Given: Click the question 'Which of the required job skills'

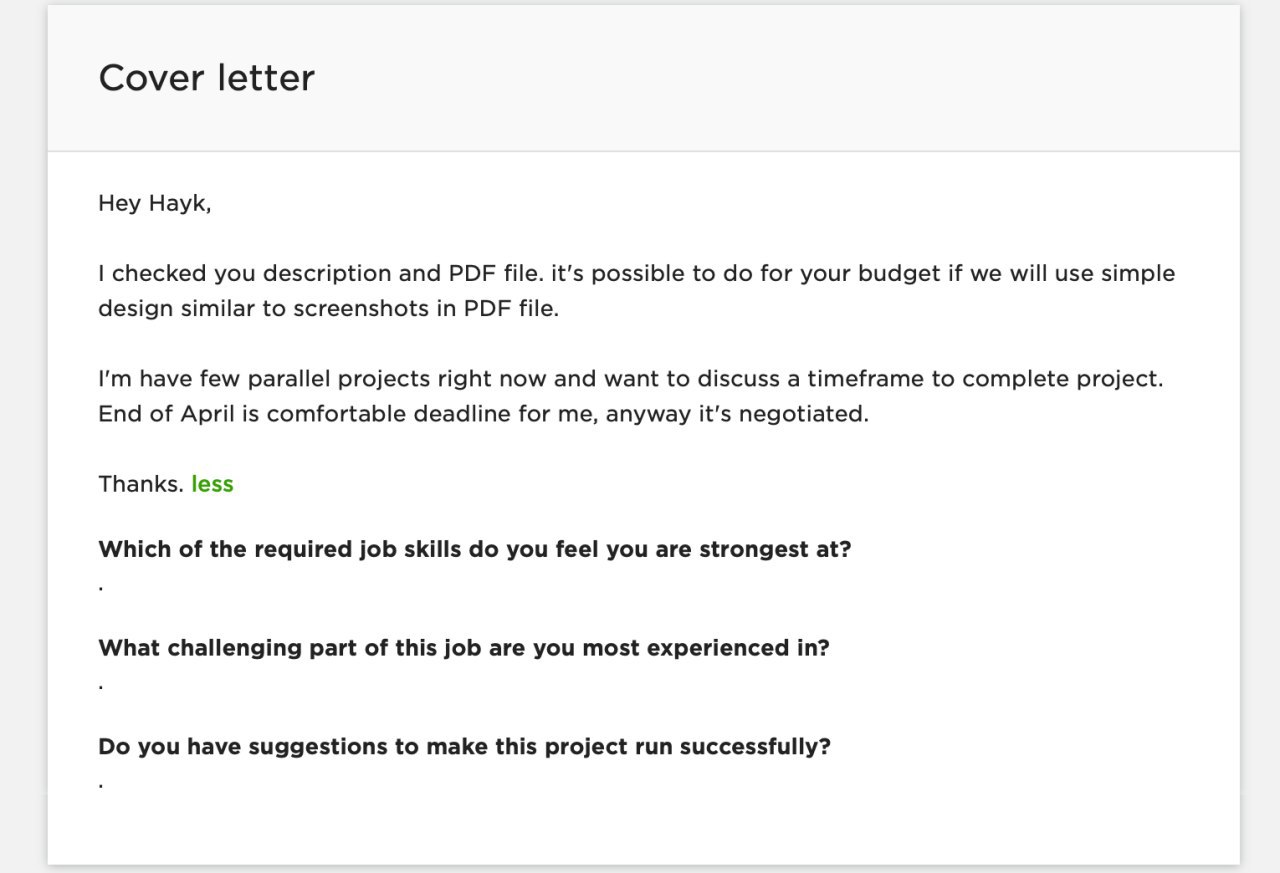Looking at the screenshot, I should pyautogui.click(x=475, y=549).
